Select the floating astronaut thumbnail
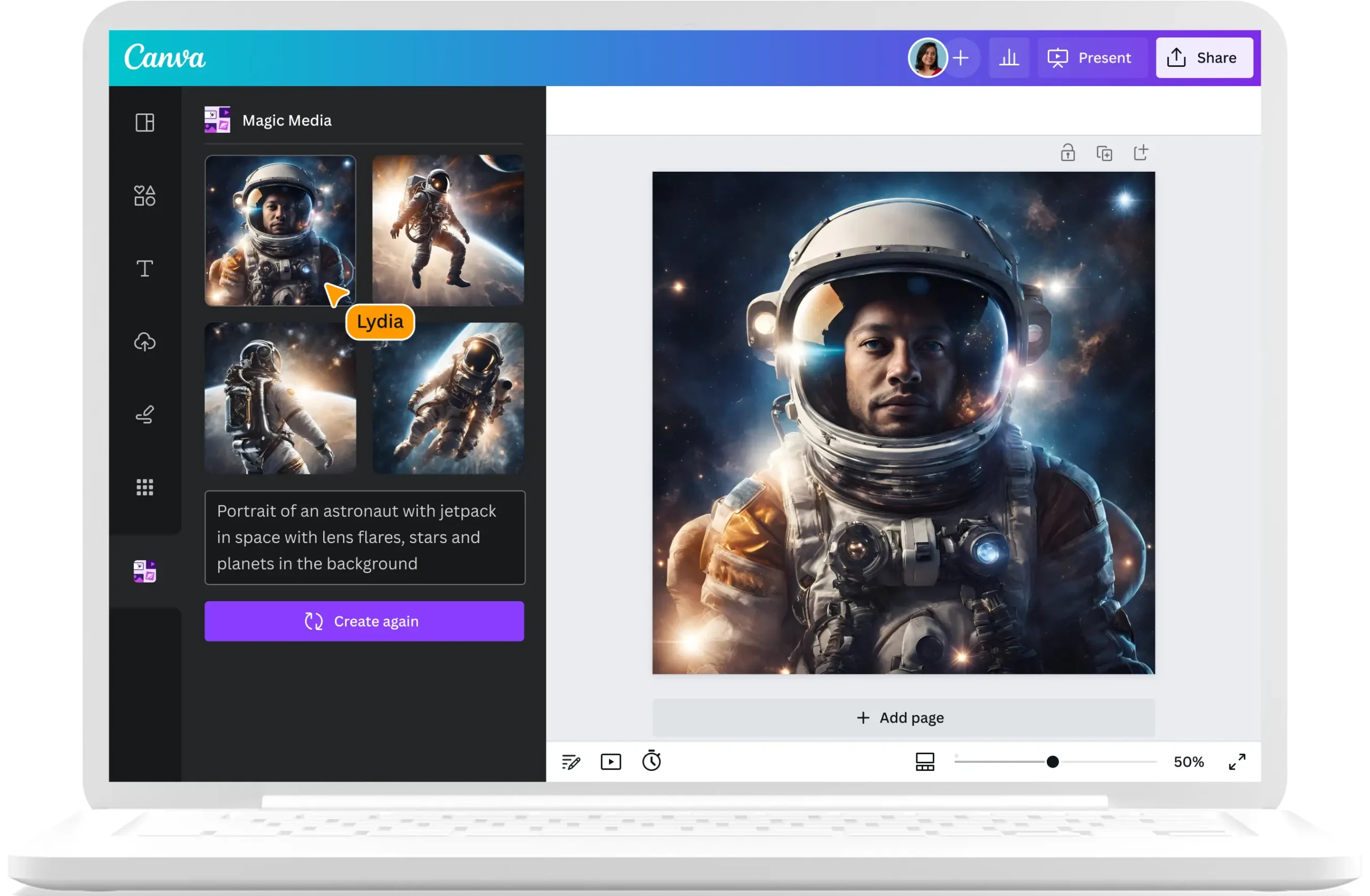The width and height of the screenshot is (1370, 896). [448, 230]
